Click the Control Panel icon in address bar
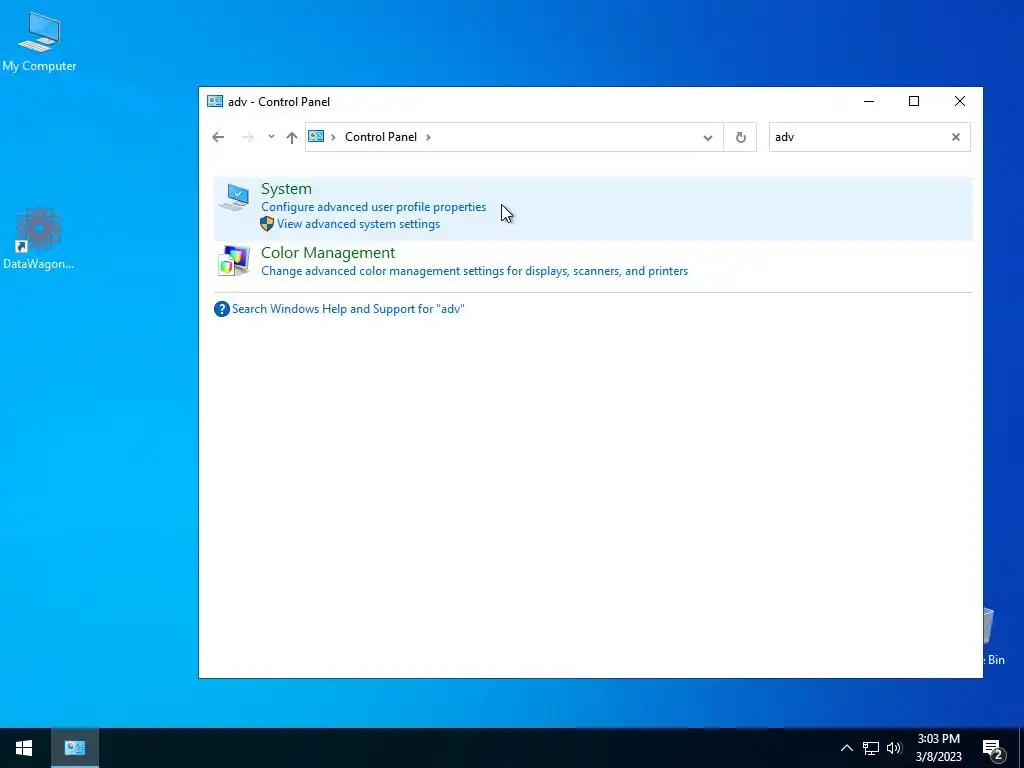Screen dimensions: 1024x768 tap(316, 136)
